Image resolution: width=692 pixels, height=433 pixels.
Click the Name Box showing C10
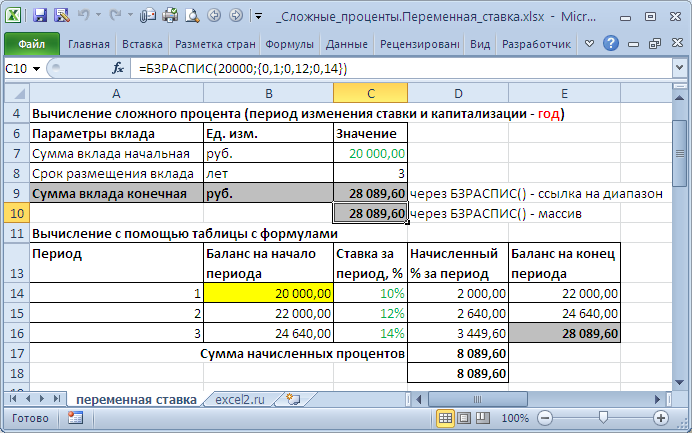coord(17,69)
